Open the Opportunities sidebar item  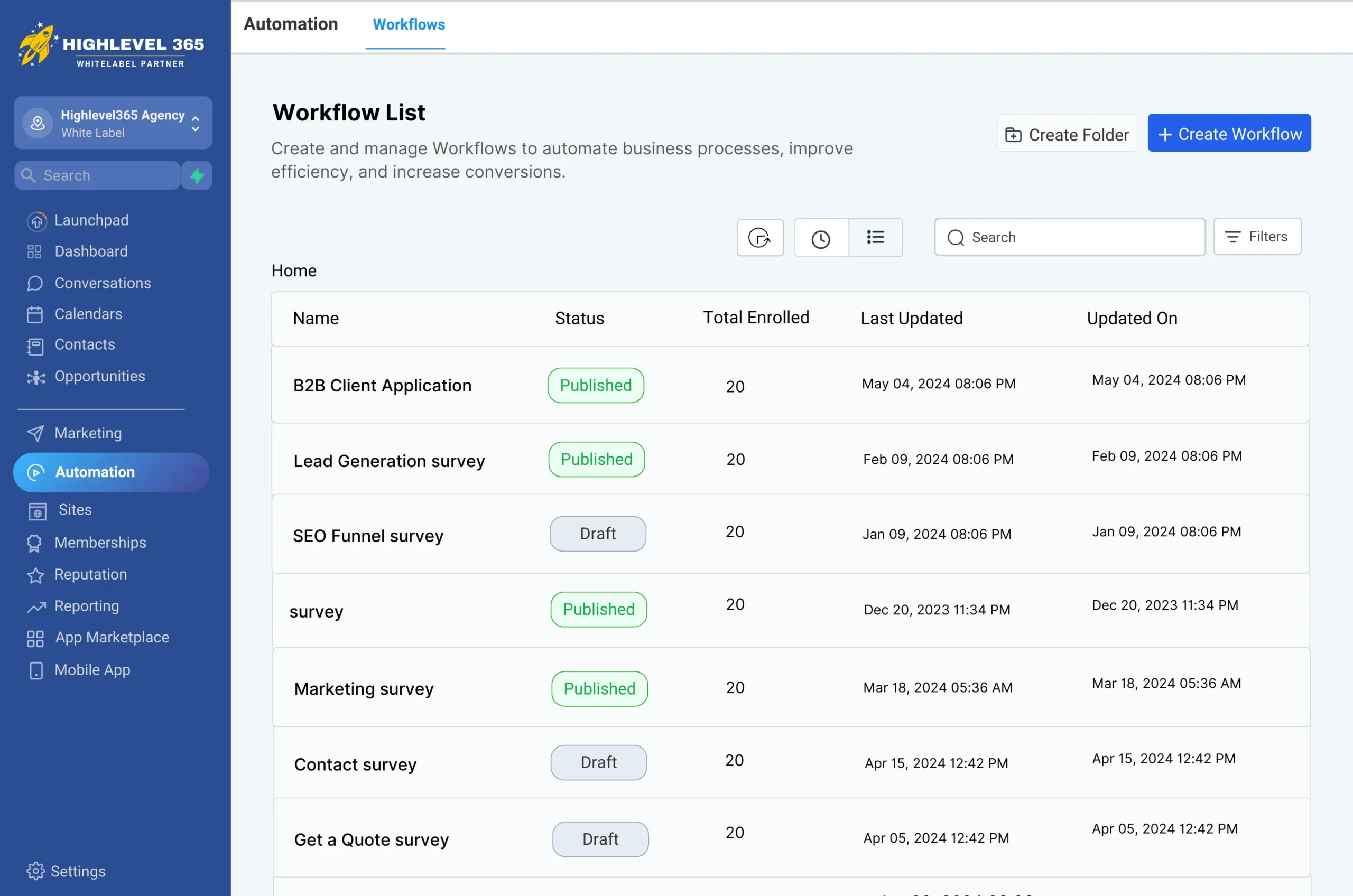coord(99,376)
